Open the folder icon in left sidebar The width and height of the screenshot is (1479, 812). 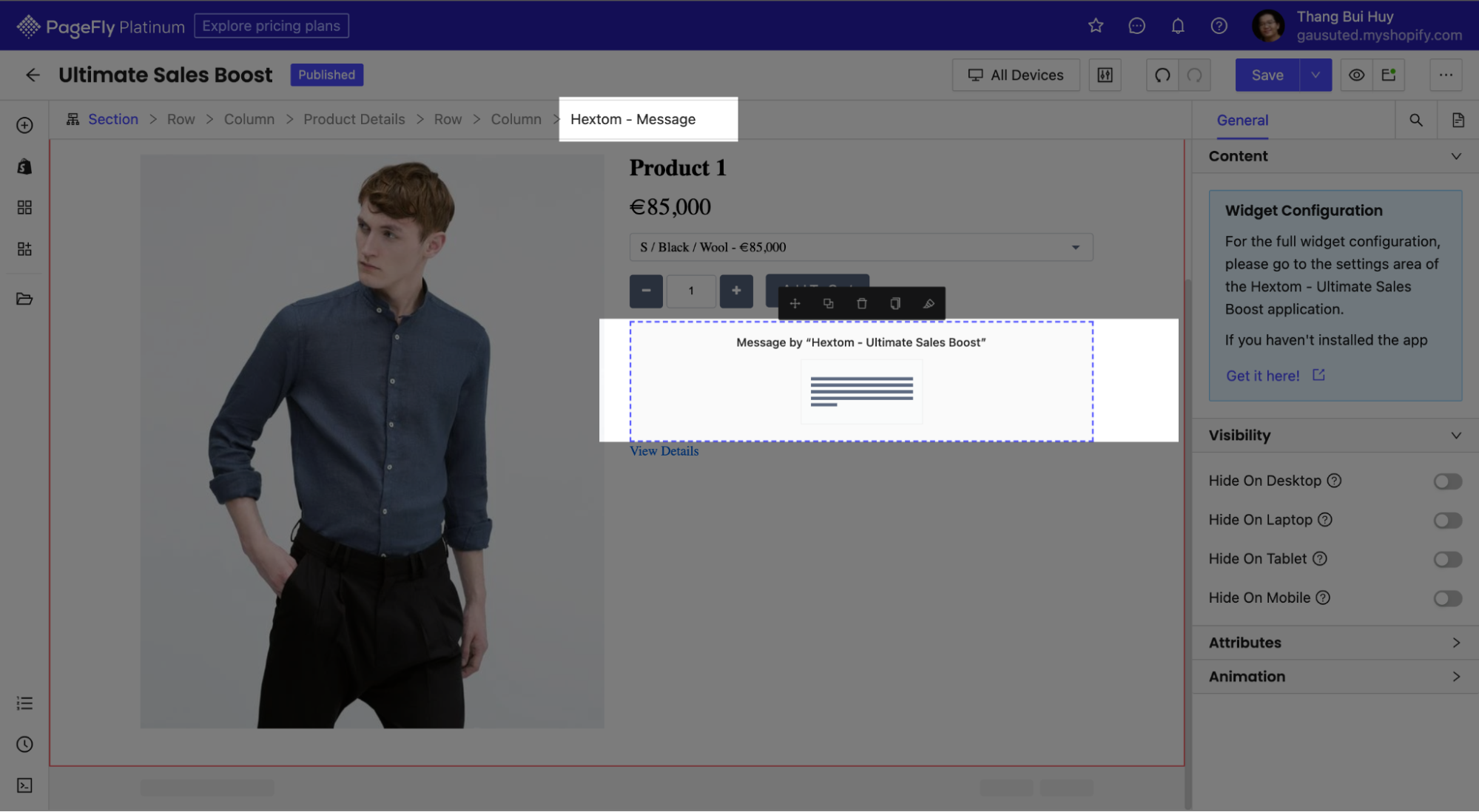[24, 299]
